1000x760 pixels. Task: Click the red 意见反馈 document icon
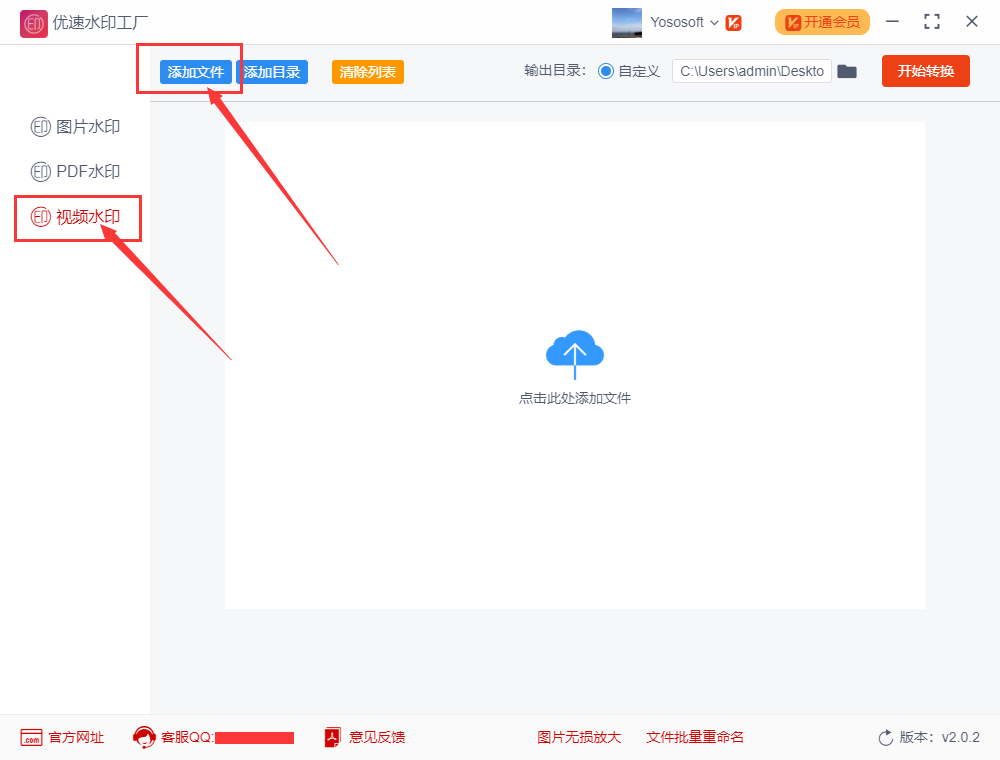pyautogui.click(x=330, y=737)
